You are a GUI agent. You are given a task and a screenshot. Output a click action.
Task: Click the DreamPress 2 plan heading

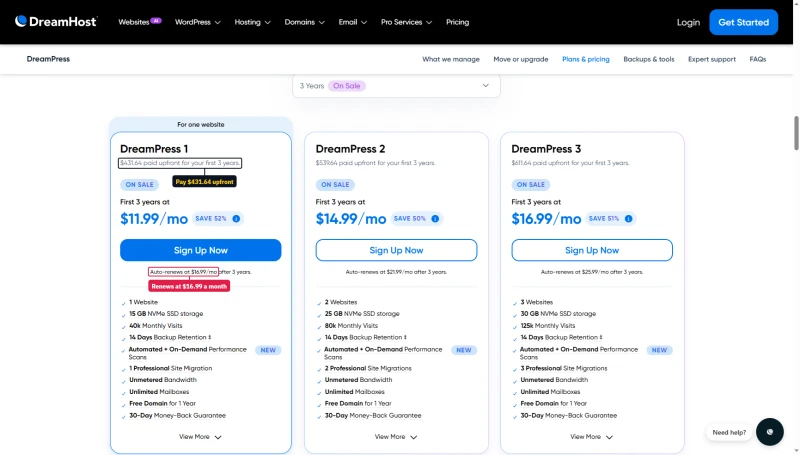(x=350, y=149)
